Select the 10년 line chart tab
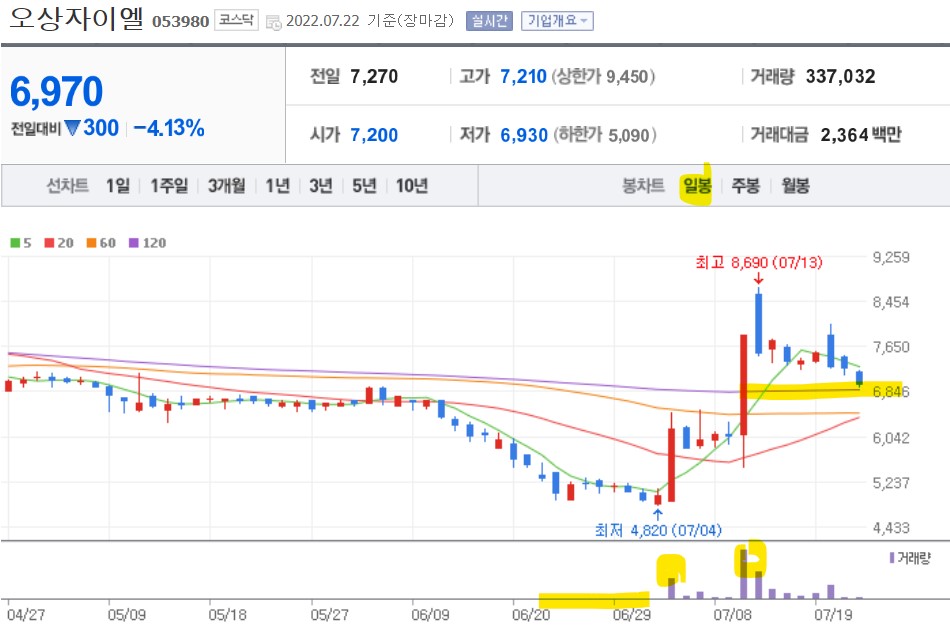Viewport: 950px width, 638px height. 412,185
